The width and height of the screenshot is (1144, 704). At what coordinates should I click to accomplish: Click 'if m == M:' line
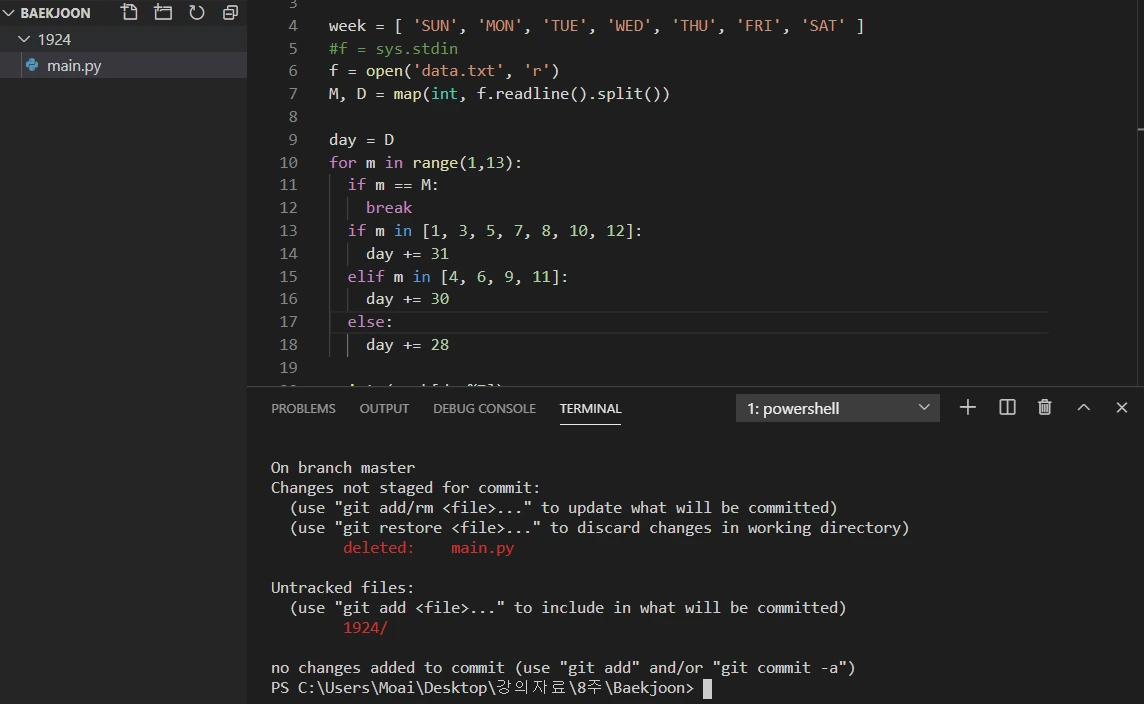pos(393,185)
